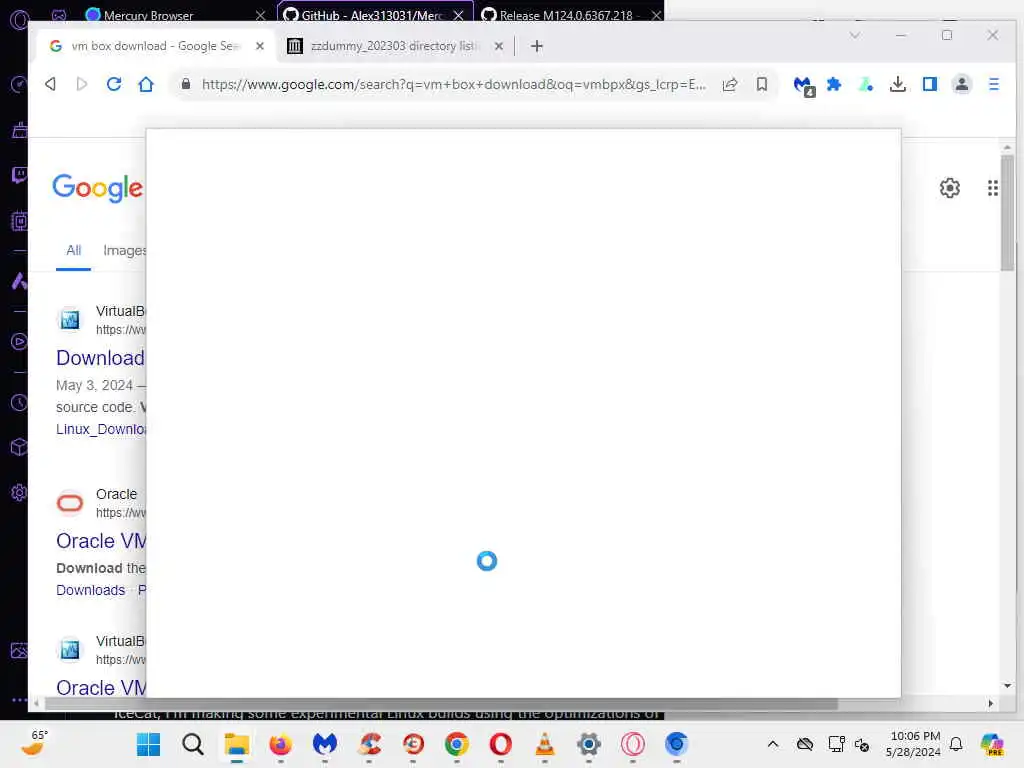
Task: Open red Opera browser from taskbar
Action: click(x=500, y=744)
